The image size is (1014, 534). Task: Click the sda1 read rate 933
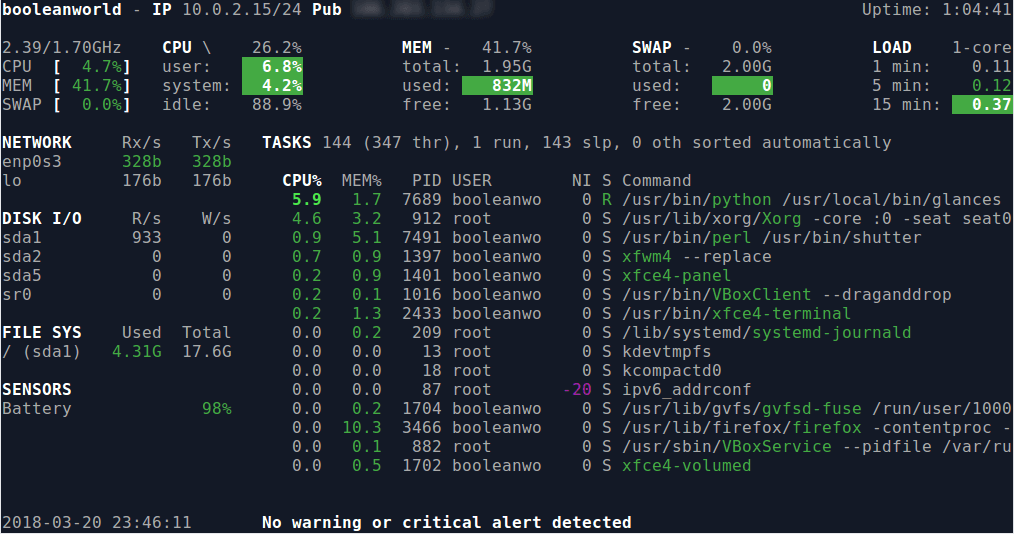147,237
